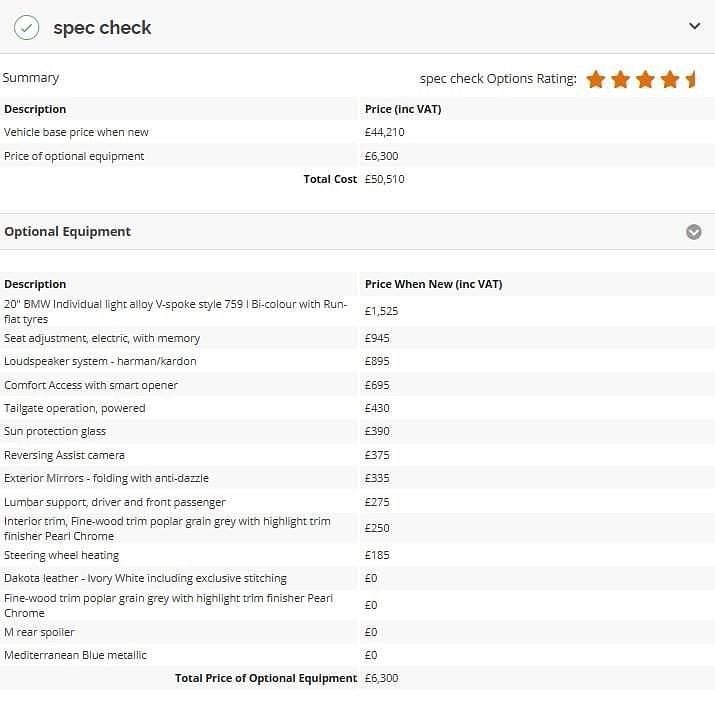Click the Loudspeaker system harman/kardon row
The image size is (715, 710).
pyautogui.click(x=358, y=361)
